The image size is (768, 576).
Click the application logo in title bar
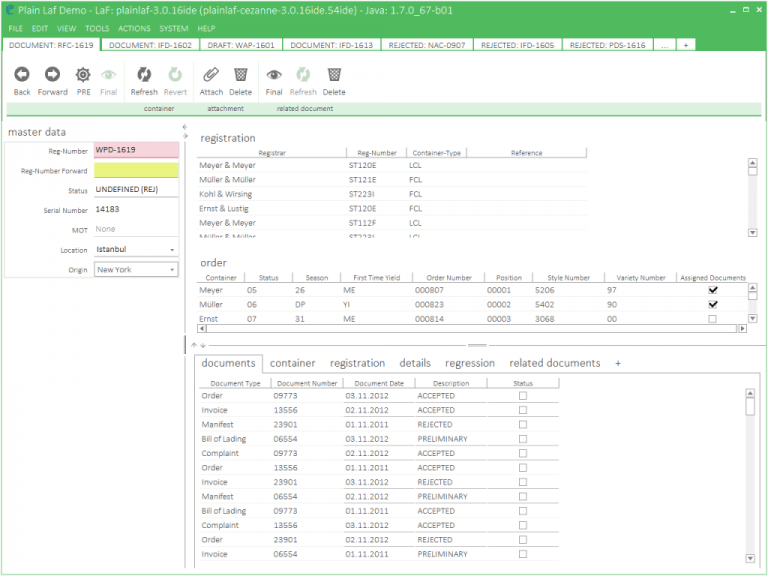point(9,10)
